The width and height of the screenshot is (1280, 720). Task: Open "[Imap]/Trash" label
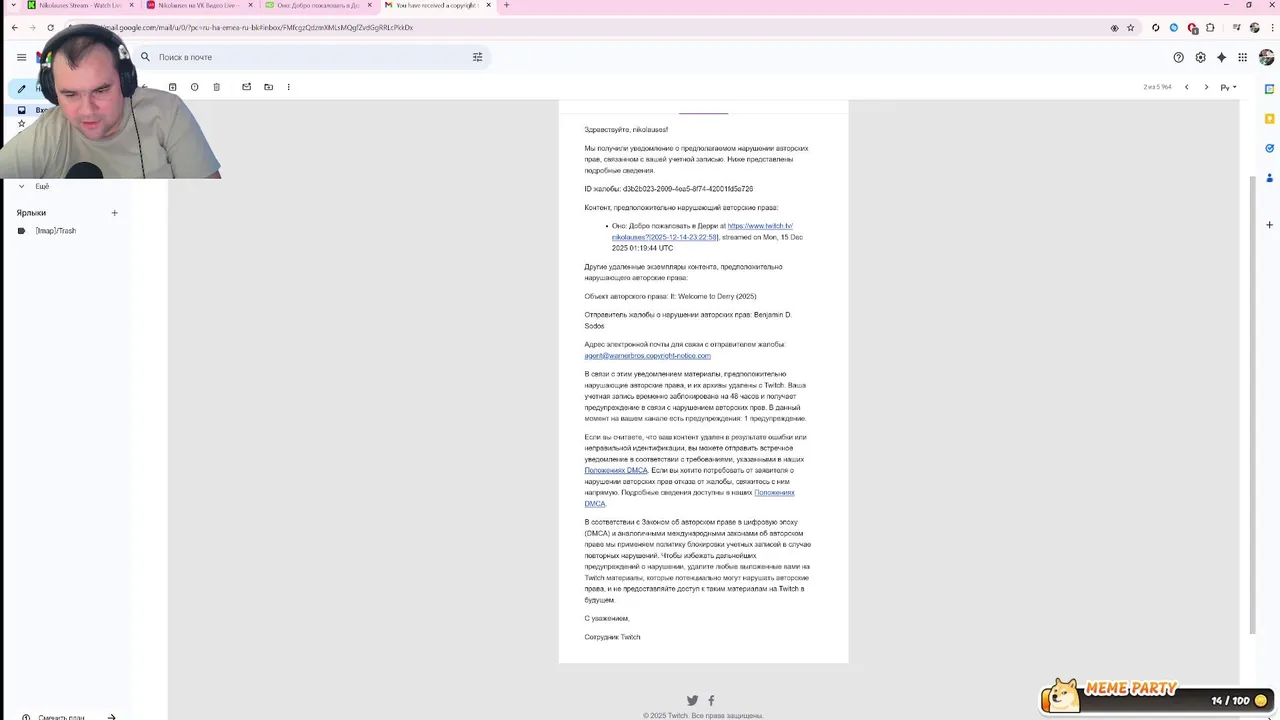pyautogui.click(x=56, y=231)
